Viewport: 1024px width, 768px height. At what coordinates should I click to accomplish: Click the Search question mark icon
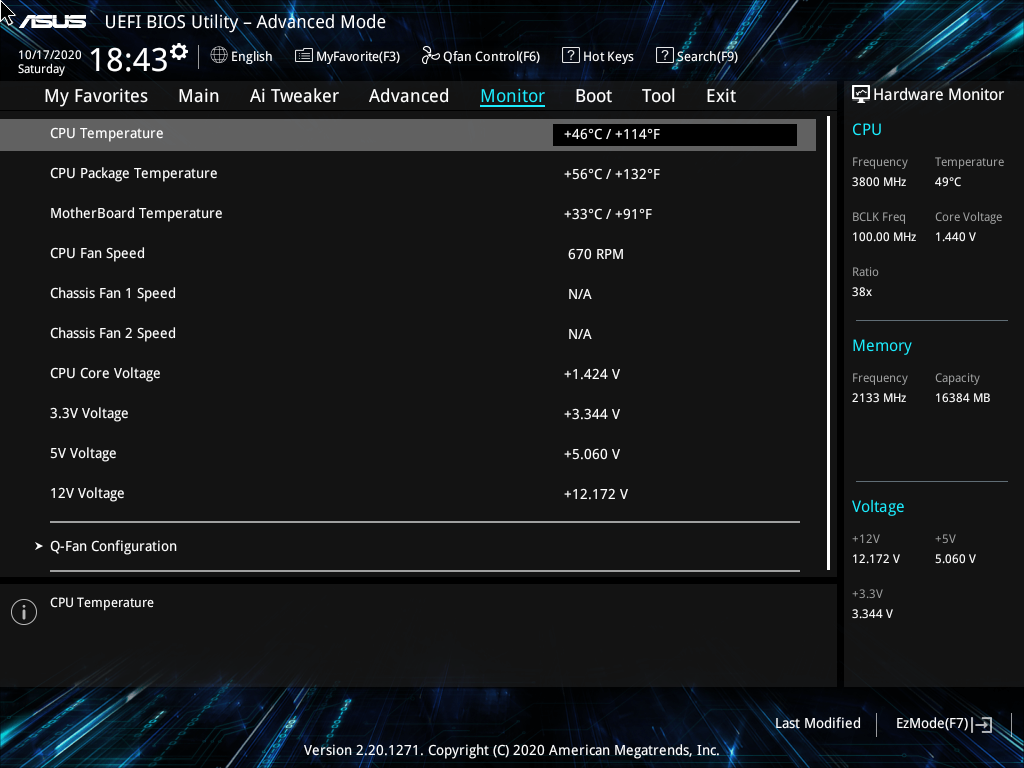664,56
